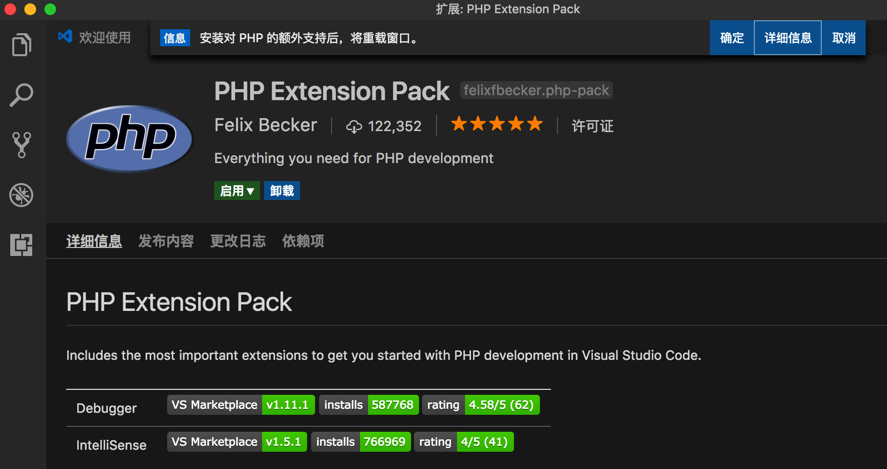Screen dimensions: 887x469
Task: Open Source Control branch icon
Action: (x=21, y=145)
